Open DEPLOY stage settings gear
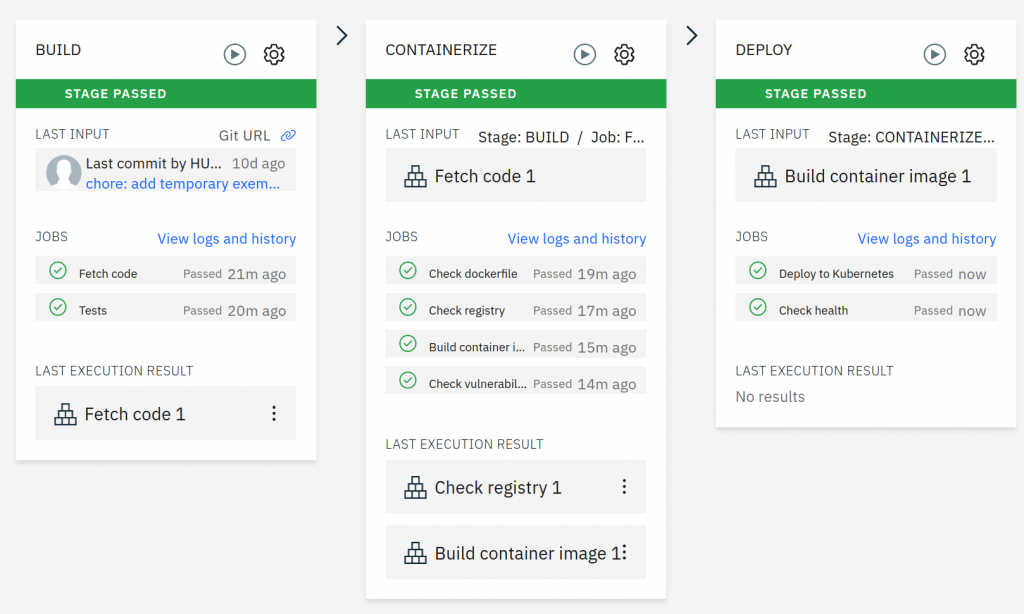The height and width of the screenshot is (614, 1024). tap(974, 55)
